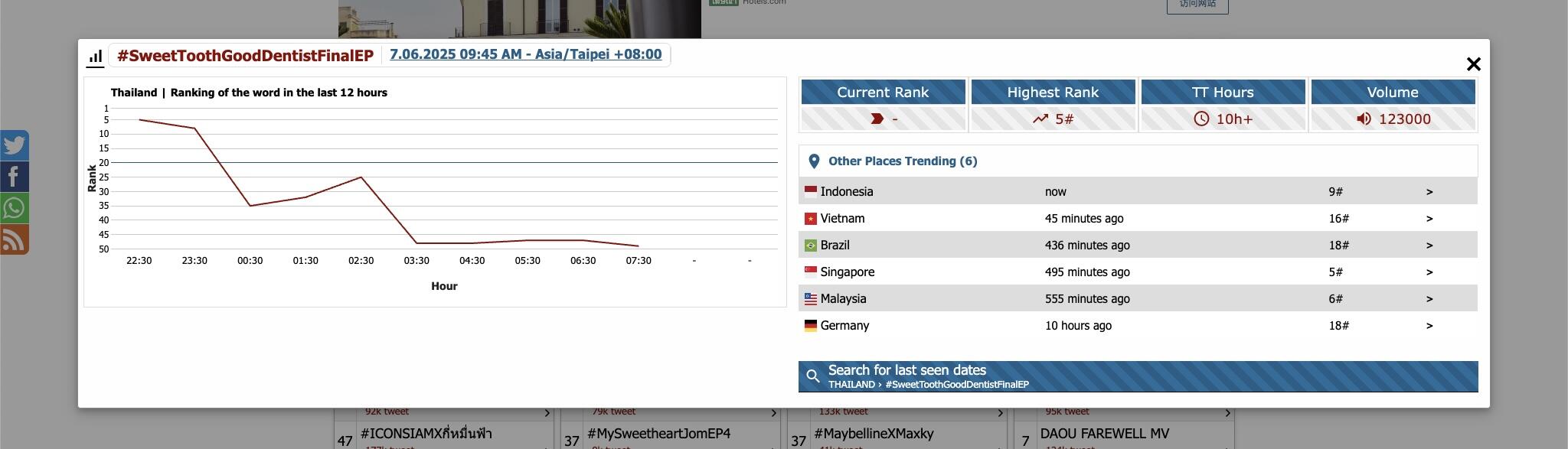Click the Twitter share icon
This screenshot has height=449, width=1568.
(14, 145)
